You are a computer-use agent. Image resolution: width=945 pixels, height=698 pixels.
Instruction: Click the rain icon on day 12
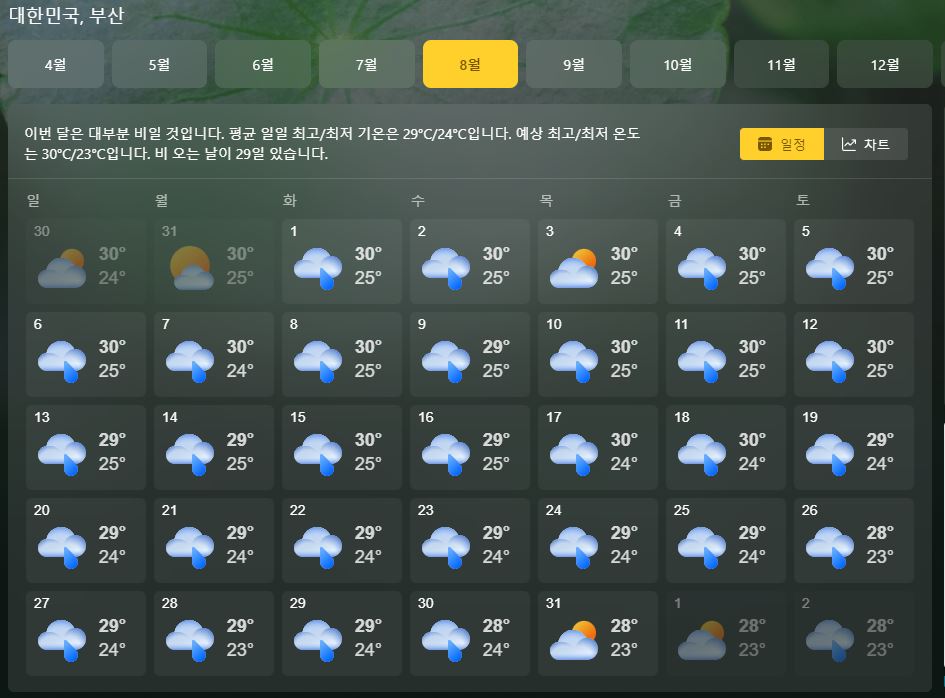coord(829,361)
